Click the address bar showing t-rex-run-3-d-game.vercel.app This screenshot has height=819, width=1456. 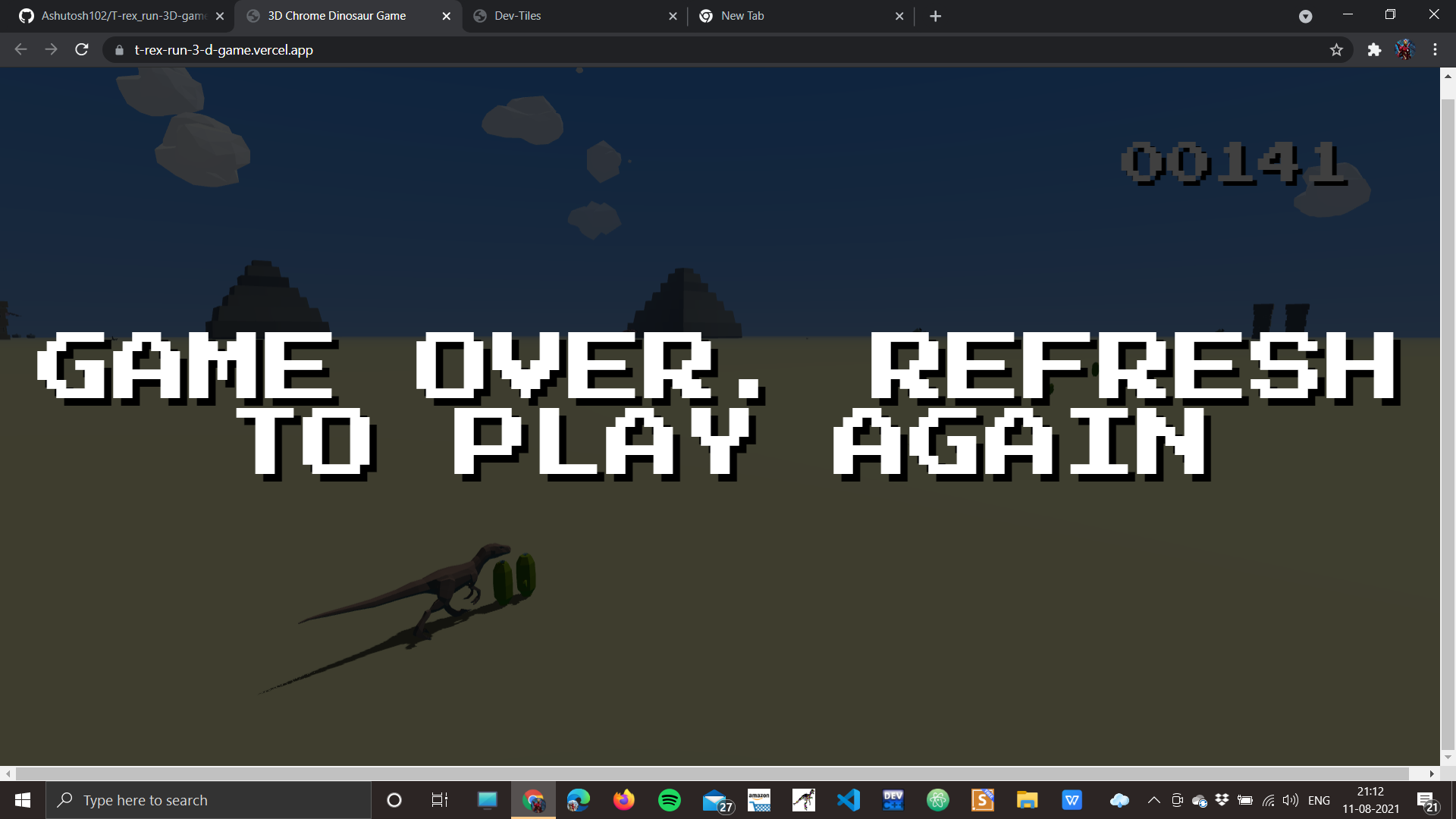223,50
